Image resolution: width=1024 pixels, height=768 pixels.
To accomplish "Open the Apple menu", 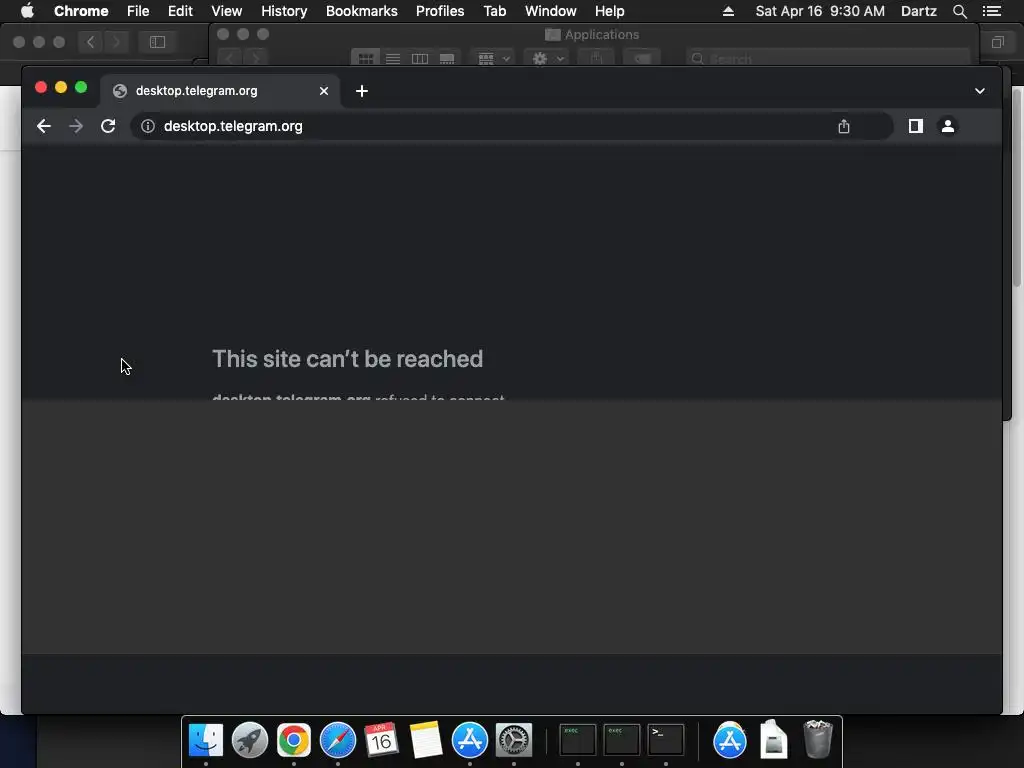I will coord(27,11).
